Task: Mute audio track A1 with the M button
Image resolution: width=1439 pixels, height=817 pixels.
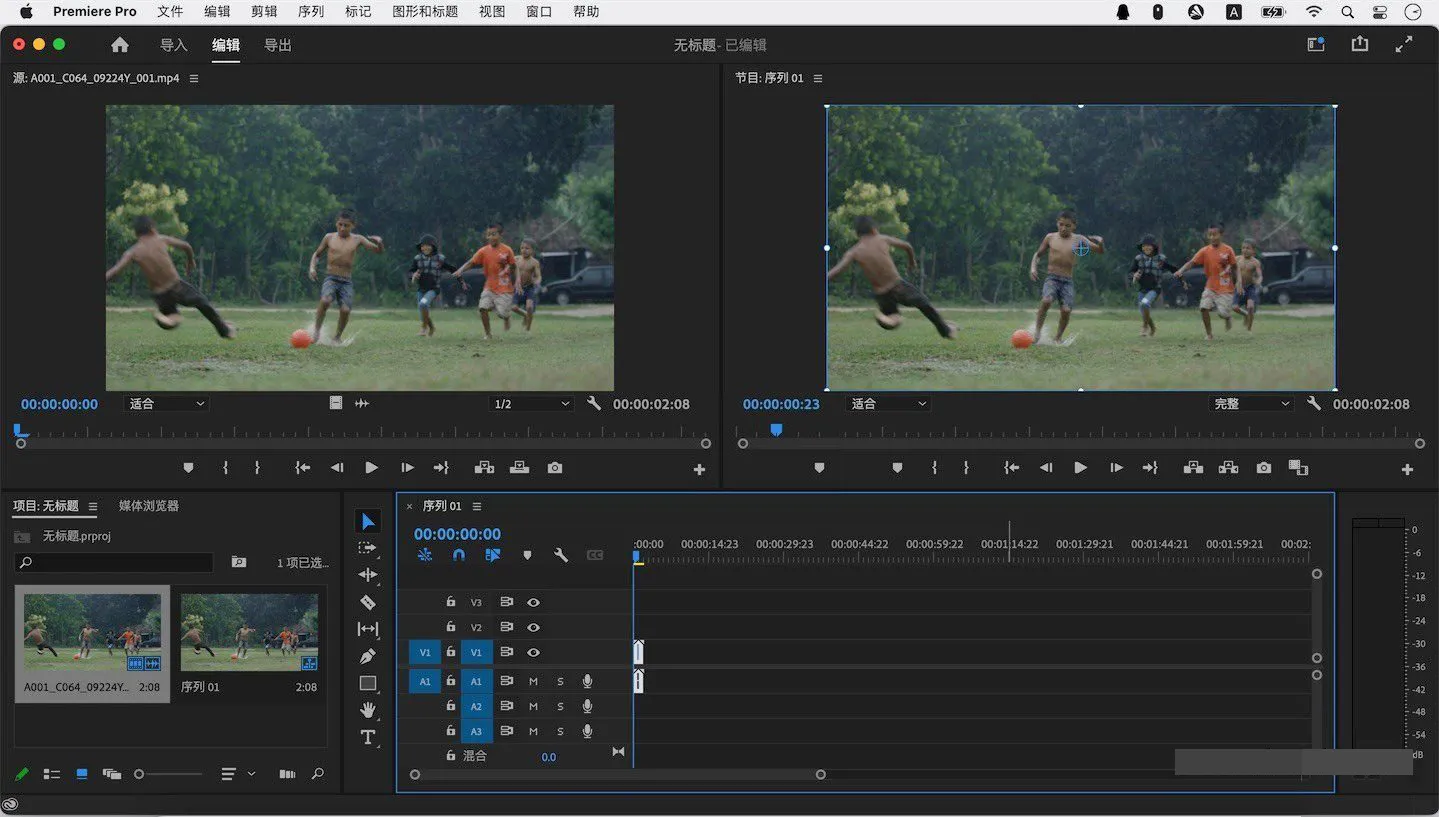Action: click(x=533, y=681)
